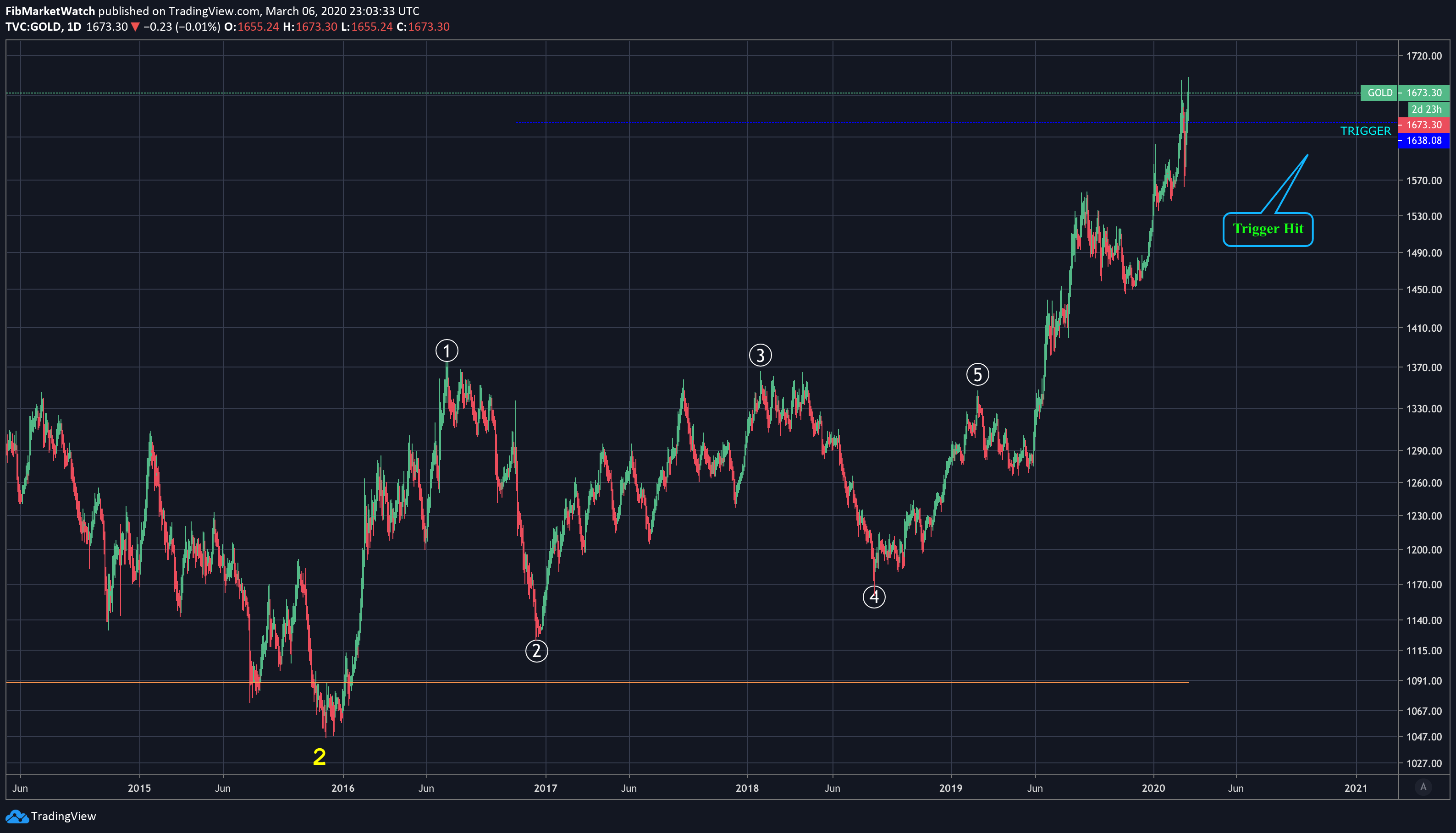Image resolution: width=1456 pixels, height=833 pixels.
Task: Click the 1260.00 price axis label
Action: [x=1424, y=483]
